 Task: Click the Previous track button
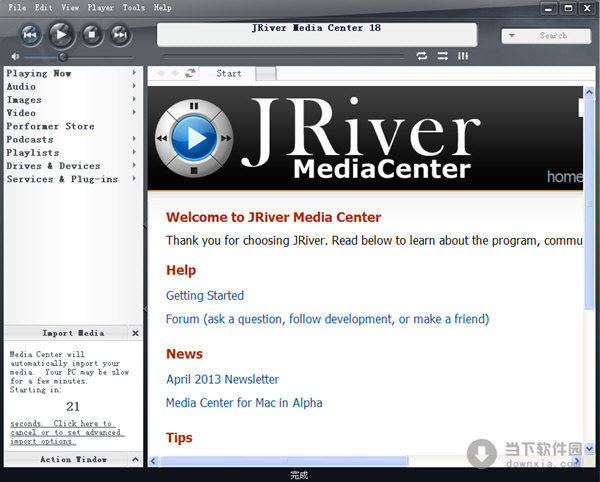(31, 35)
